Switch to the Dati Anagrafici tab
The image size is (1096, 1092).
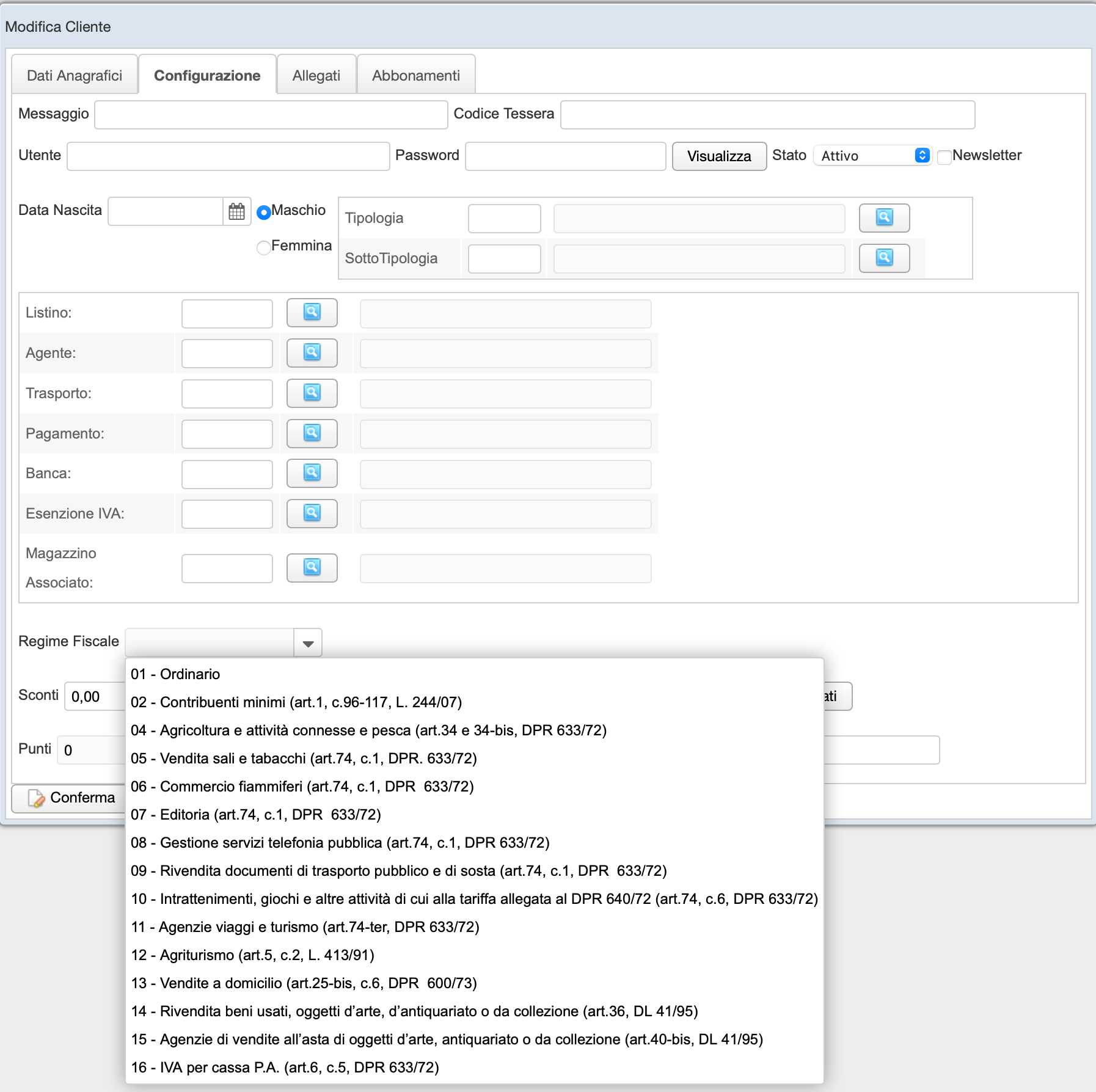pyautogui.click(x=75, y=75)
